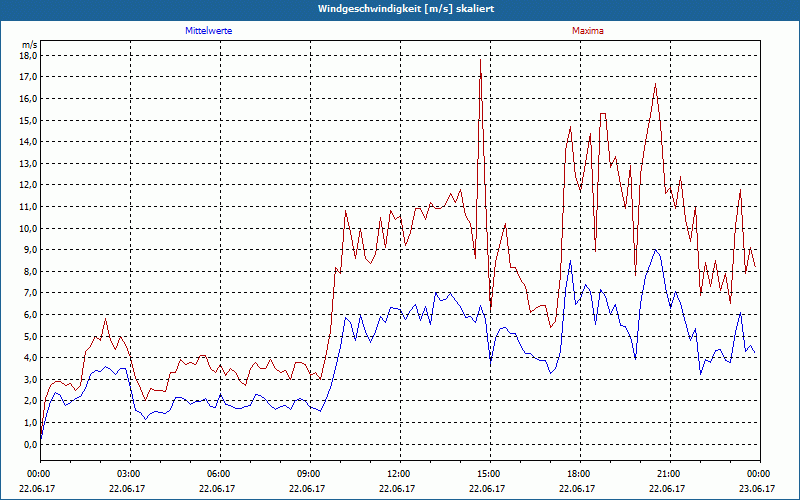Click the 11,0 y-axis value

29,206
